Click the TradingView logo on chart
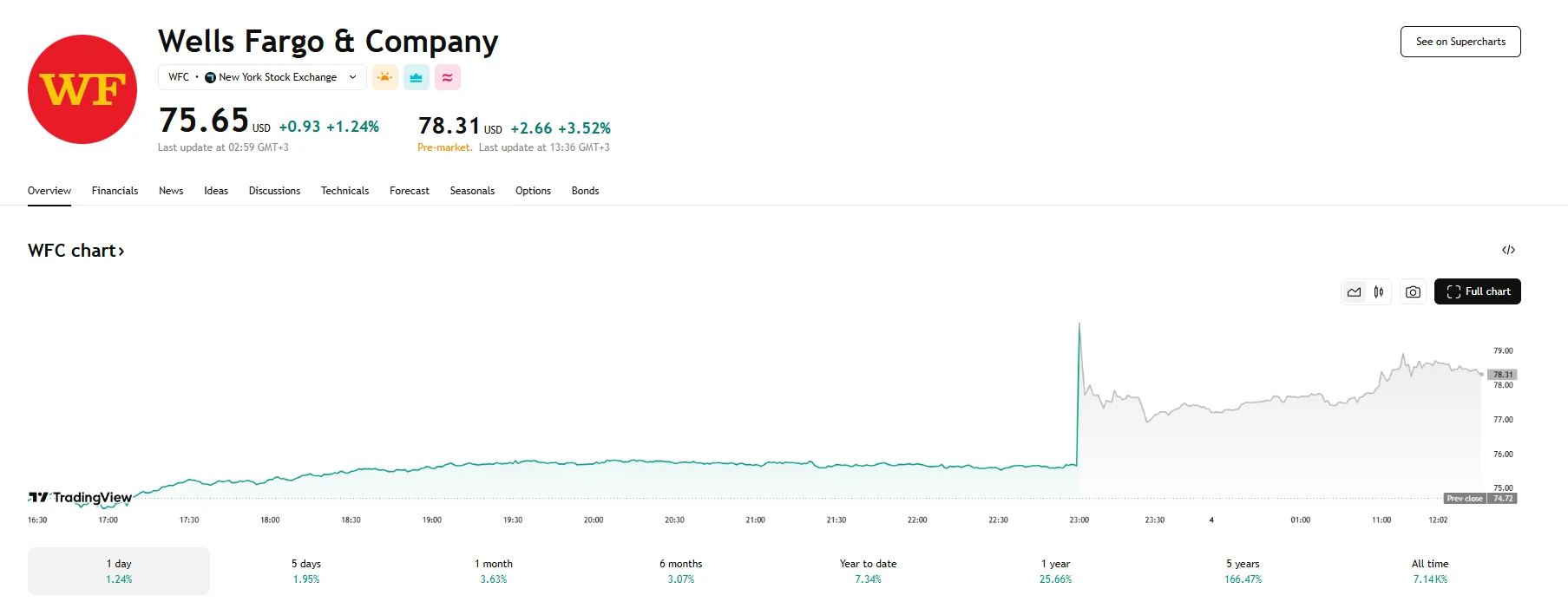The width and height of the screenshot is (1568, 615). click(81, 498)
